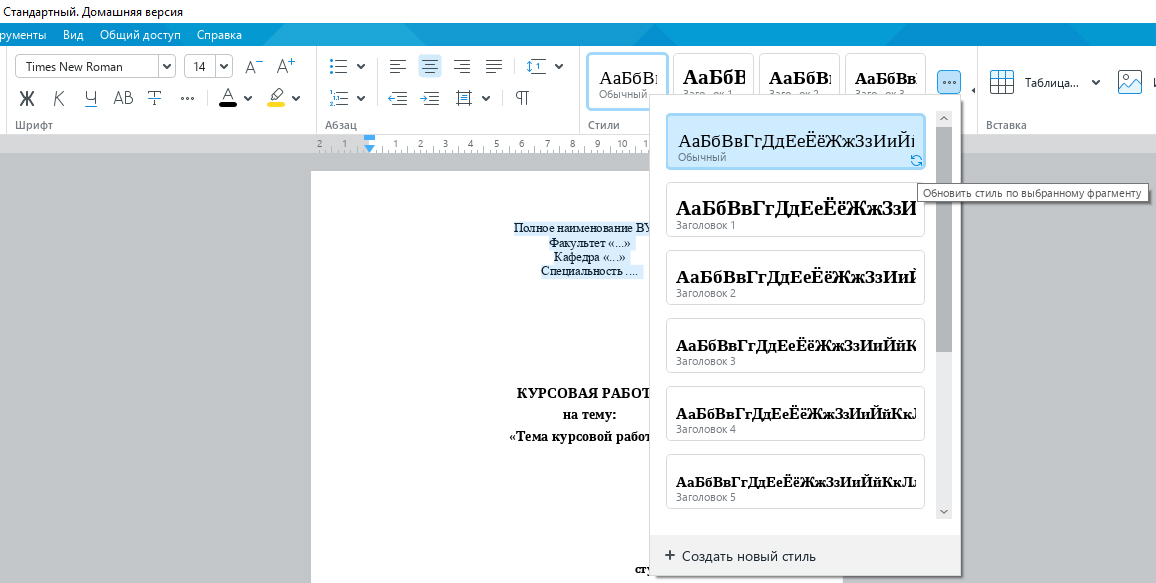Screen dimensions: 1156x583
Task: Open Вид menu
Action: (73, 35)
